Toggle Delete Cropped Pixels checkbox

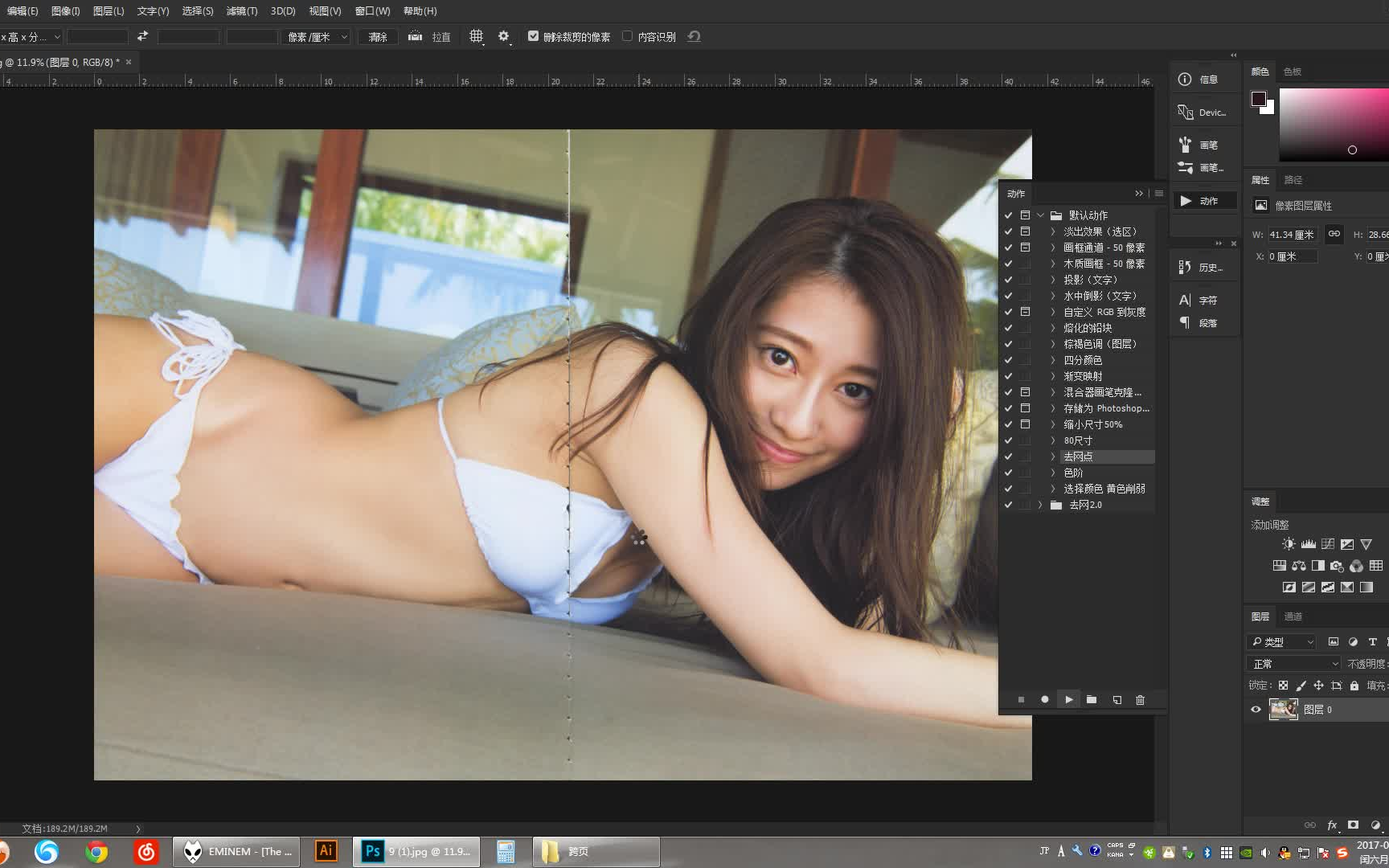tap(533, 36)
